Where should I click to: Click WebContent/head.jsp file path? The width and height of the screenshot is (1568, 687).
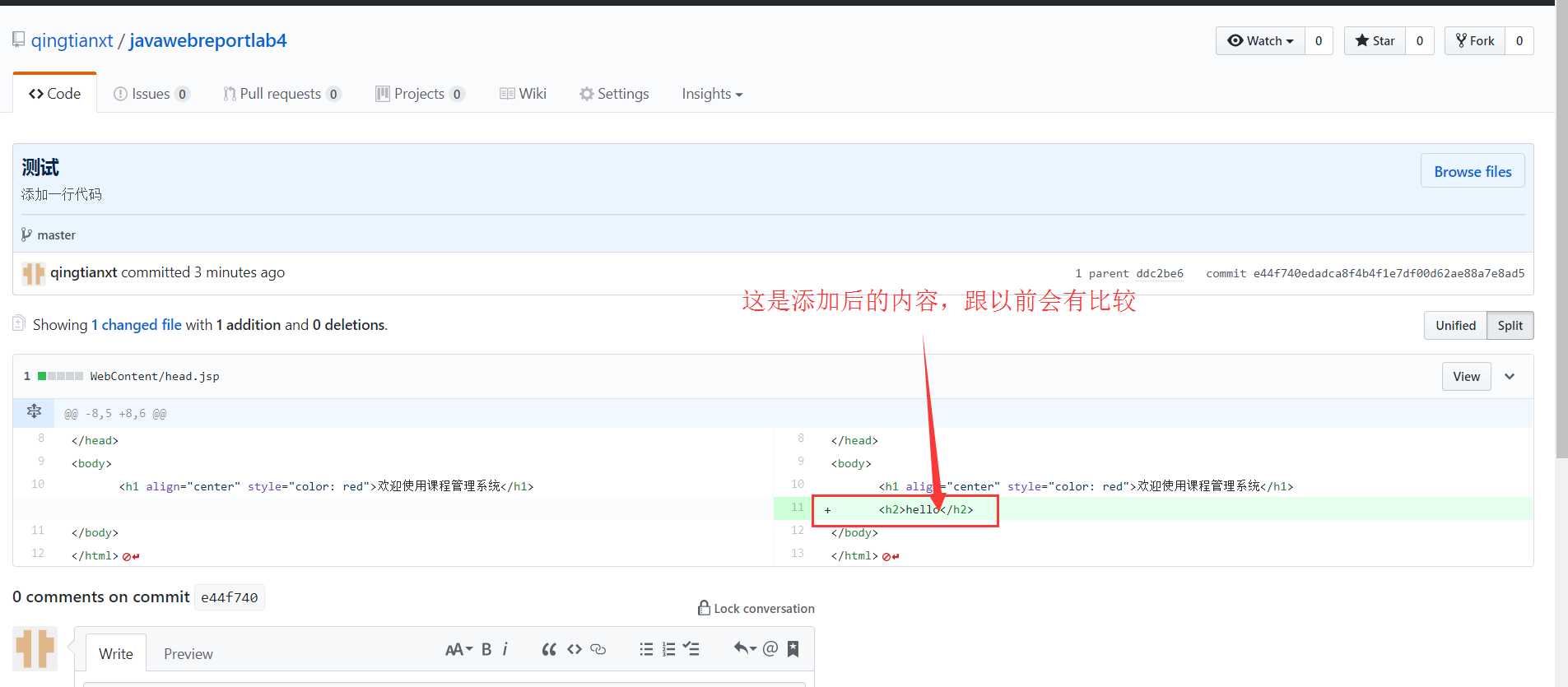pos(155,376)
